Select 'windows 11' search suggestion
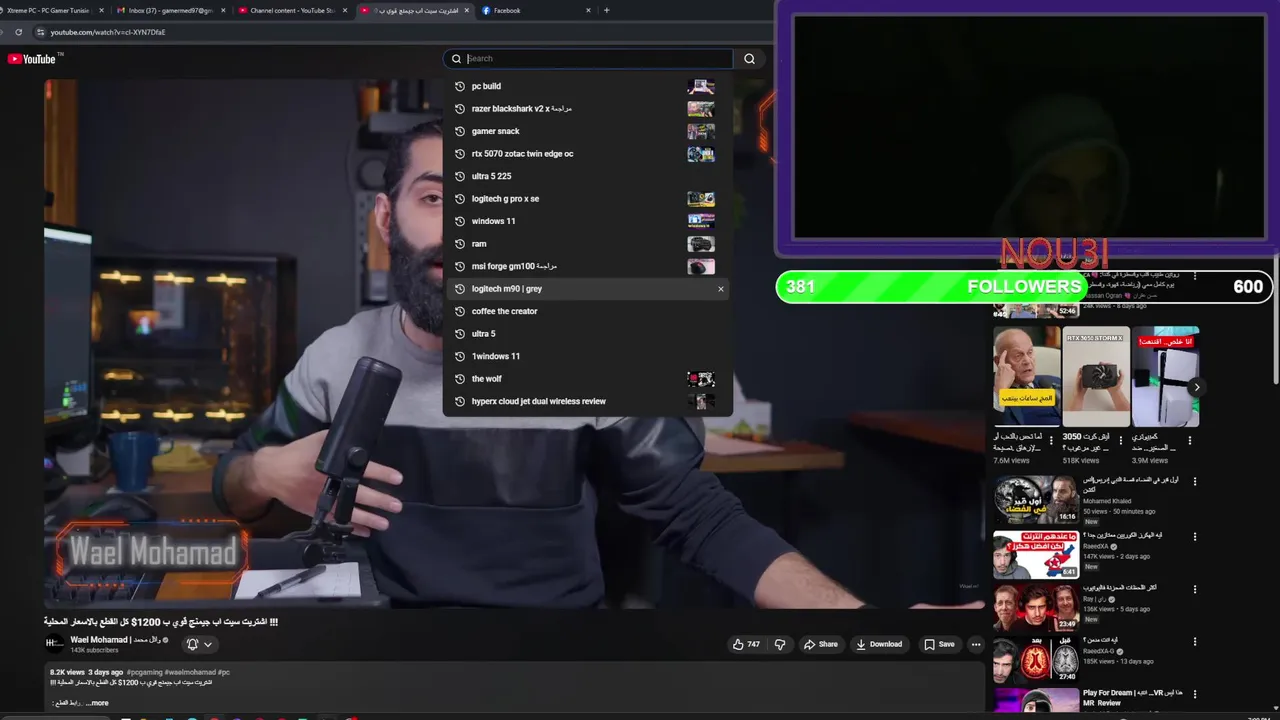The width and height of the screenshot is (1280, 720). point(588,221)
